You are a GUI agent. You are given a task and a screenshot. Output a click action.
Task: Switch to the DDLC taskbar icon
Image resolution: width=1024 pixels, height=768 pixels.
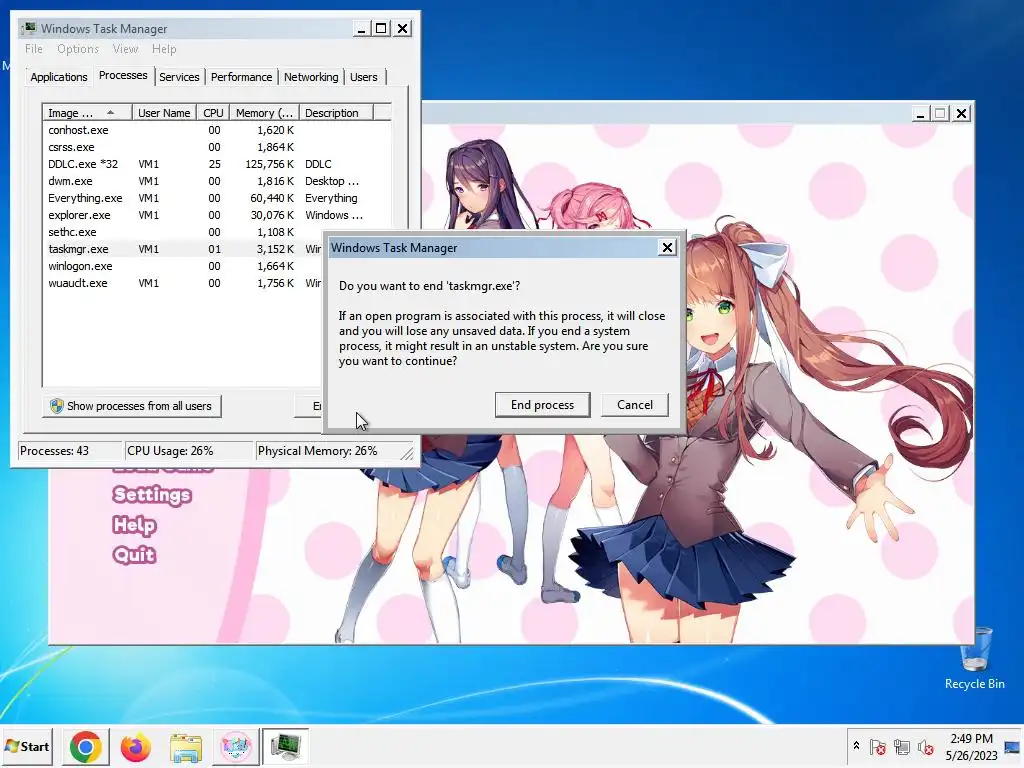236,746
